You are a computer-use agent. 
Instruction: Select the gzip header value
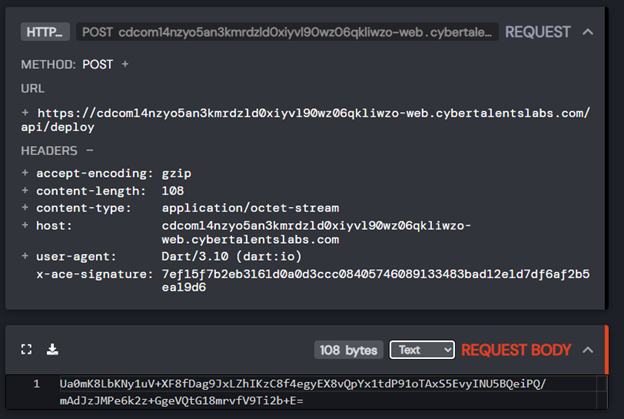click(176, 173)
